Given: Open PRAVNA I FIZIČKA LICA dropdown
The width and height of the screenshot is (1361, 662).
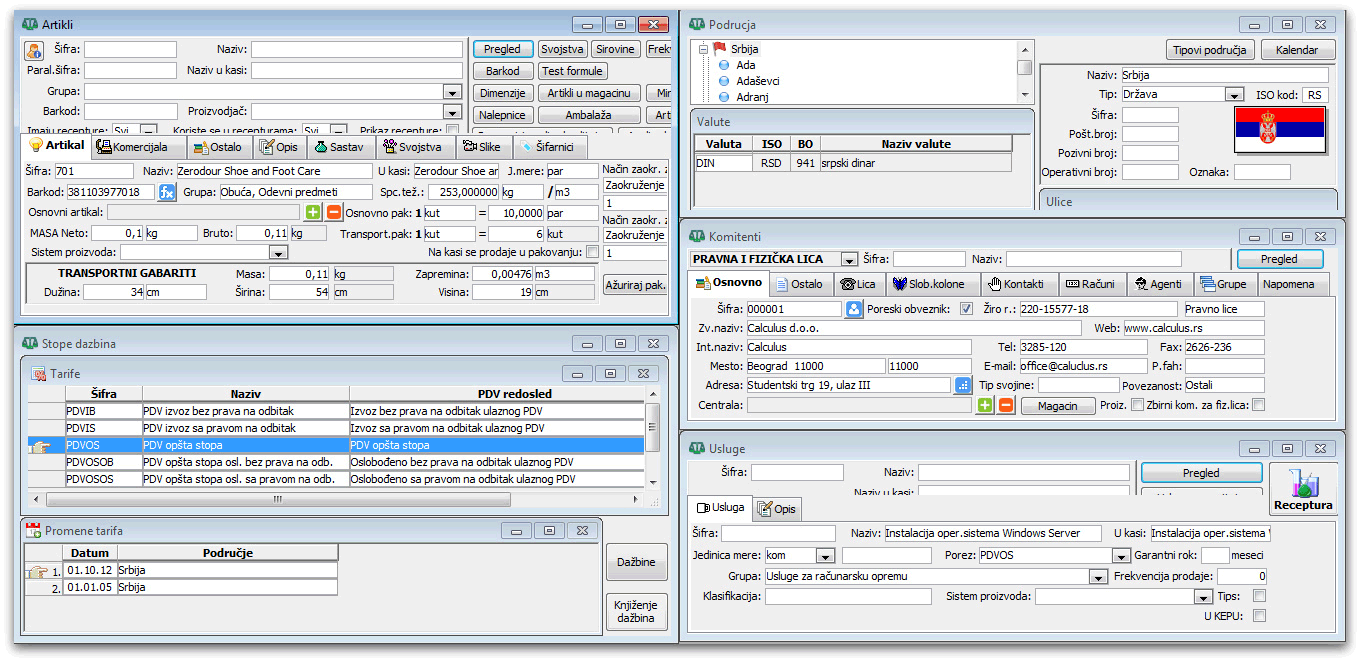Looking at the screenshot, I should (x=849, y=259).
